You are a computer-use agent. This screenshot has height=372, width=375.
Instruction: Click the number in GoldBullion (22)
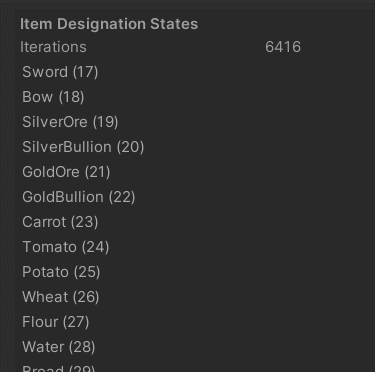click(122, 197)
